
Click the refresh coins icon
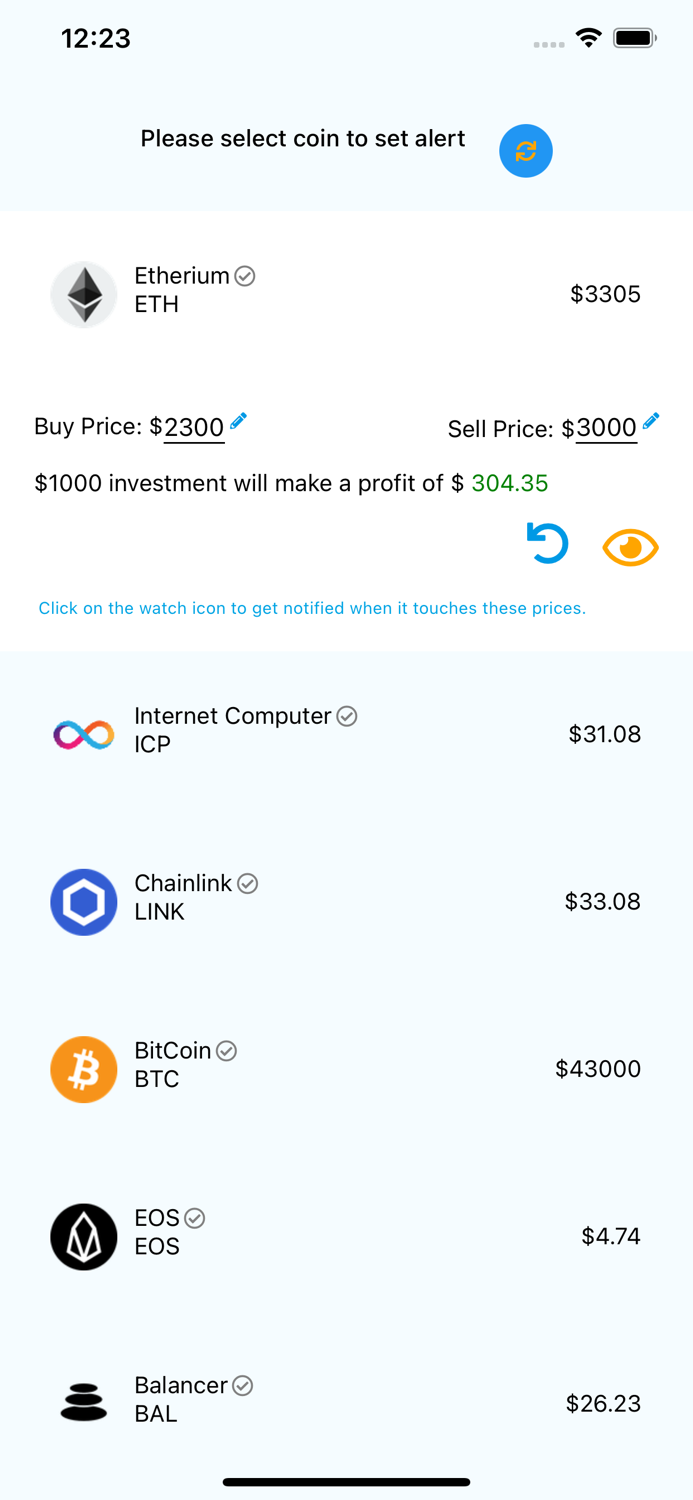[x=526, y=151]
